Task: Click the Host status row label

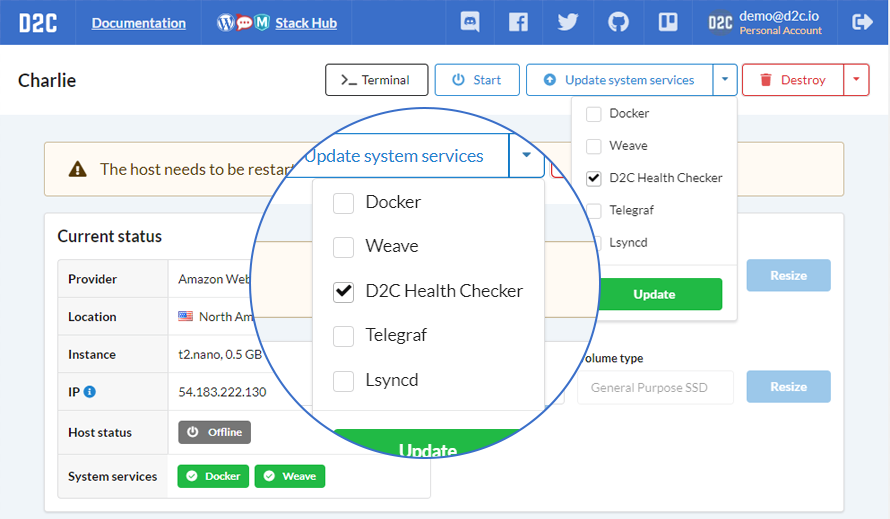Action: 100,433
